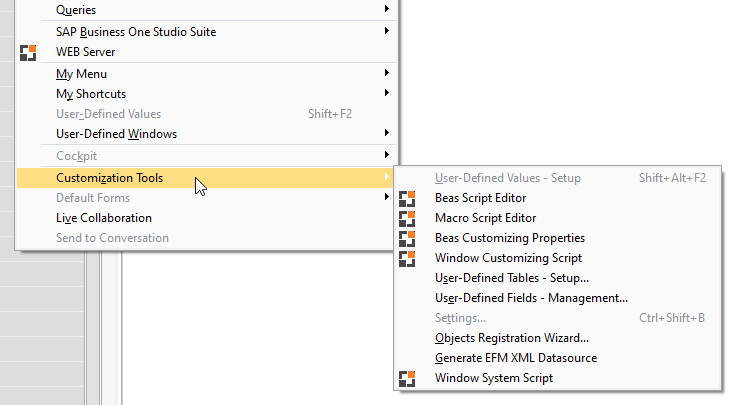The width and height of the screenshot is (731, 405).
Task: Select the Macro Script Editor entry
Action: pos(486,218)
